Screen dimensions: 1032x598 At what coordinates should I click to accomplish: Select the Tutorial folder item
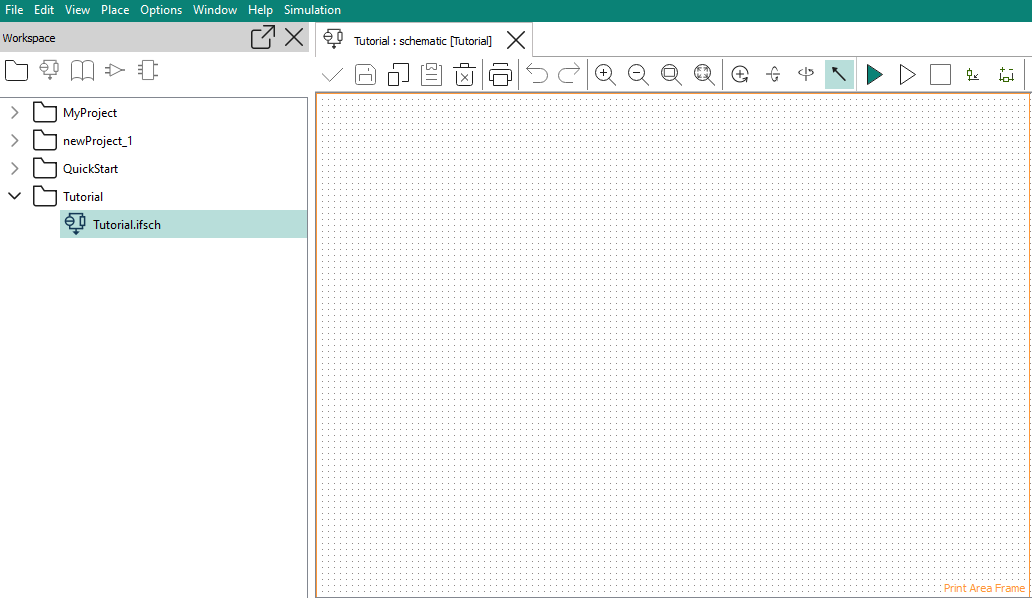pyautogui.click(x=83, y=197)
